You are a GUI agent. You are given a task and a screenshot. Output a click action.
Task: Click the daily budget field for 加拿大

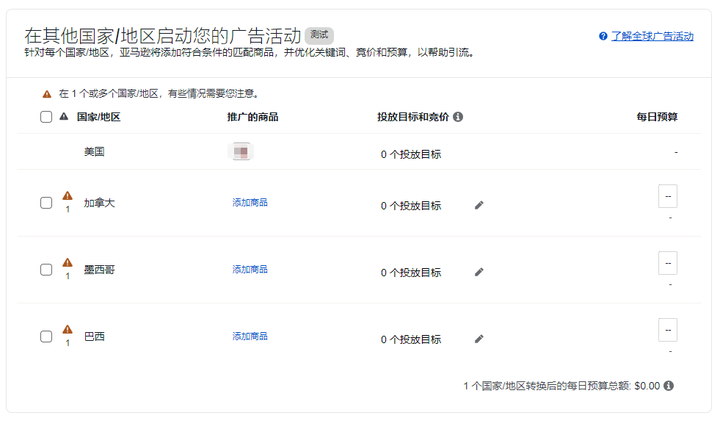pos(667,196)
